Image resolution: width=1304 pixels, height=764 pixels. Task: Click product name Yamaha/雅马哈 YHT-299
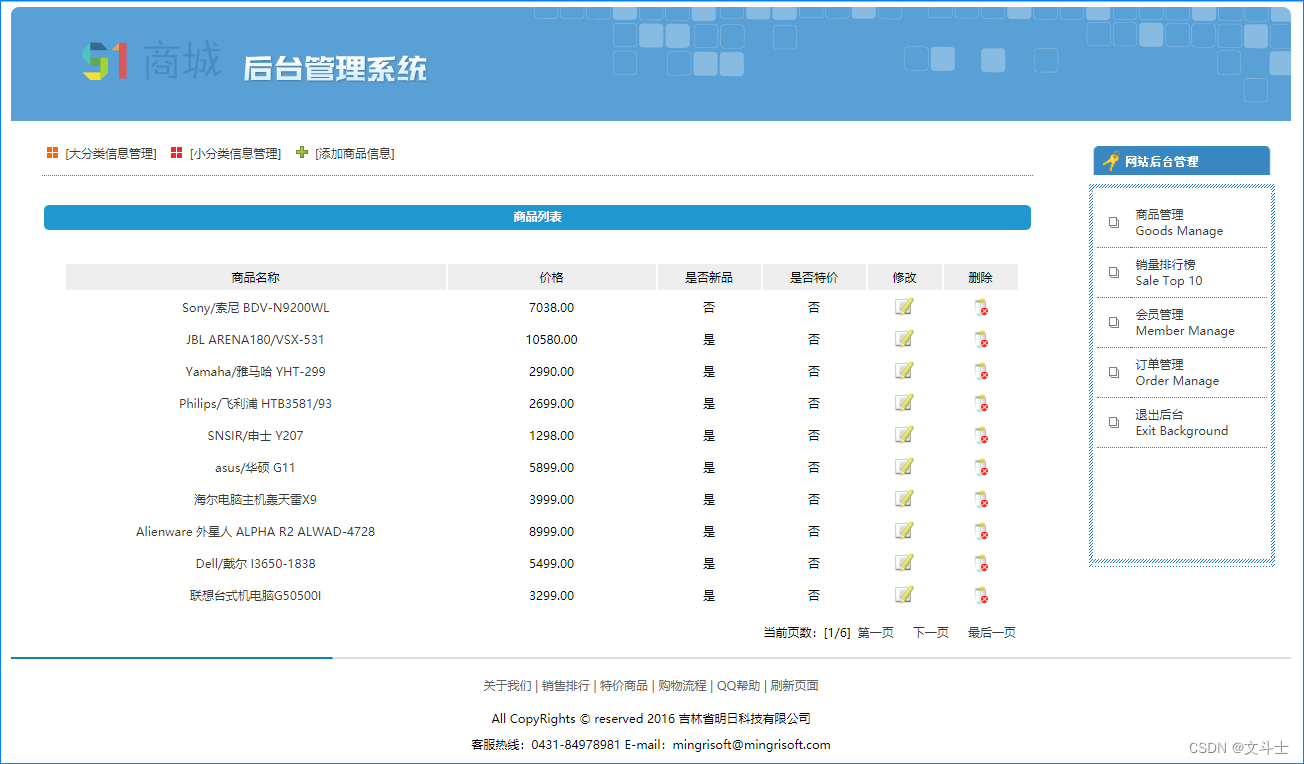coord(256,372)
